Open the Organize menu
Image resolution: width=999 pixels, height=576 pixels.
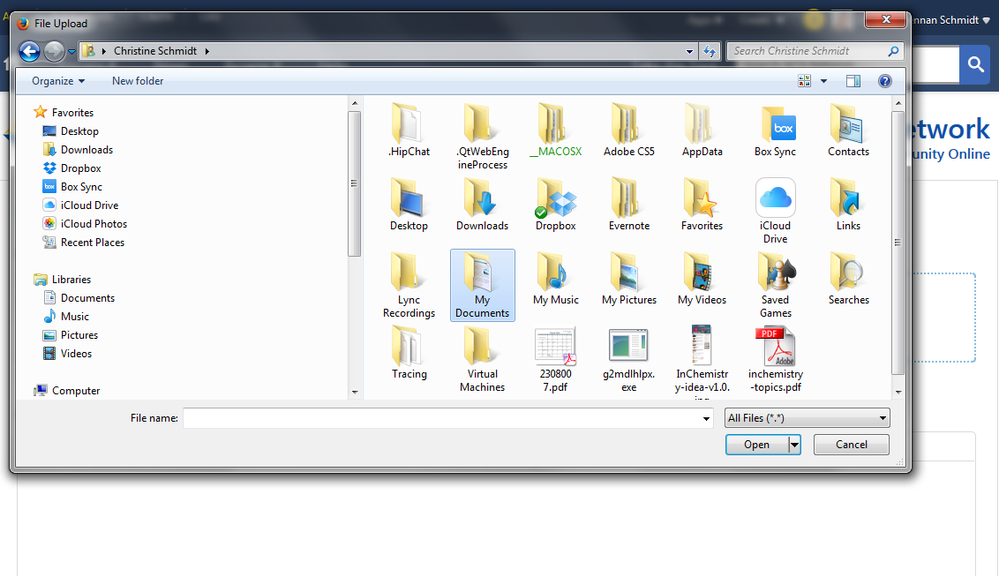(58, 81)
